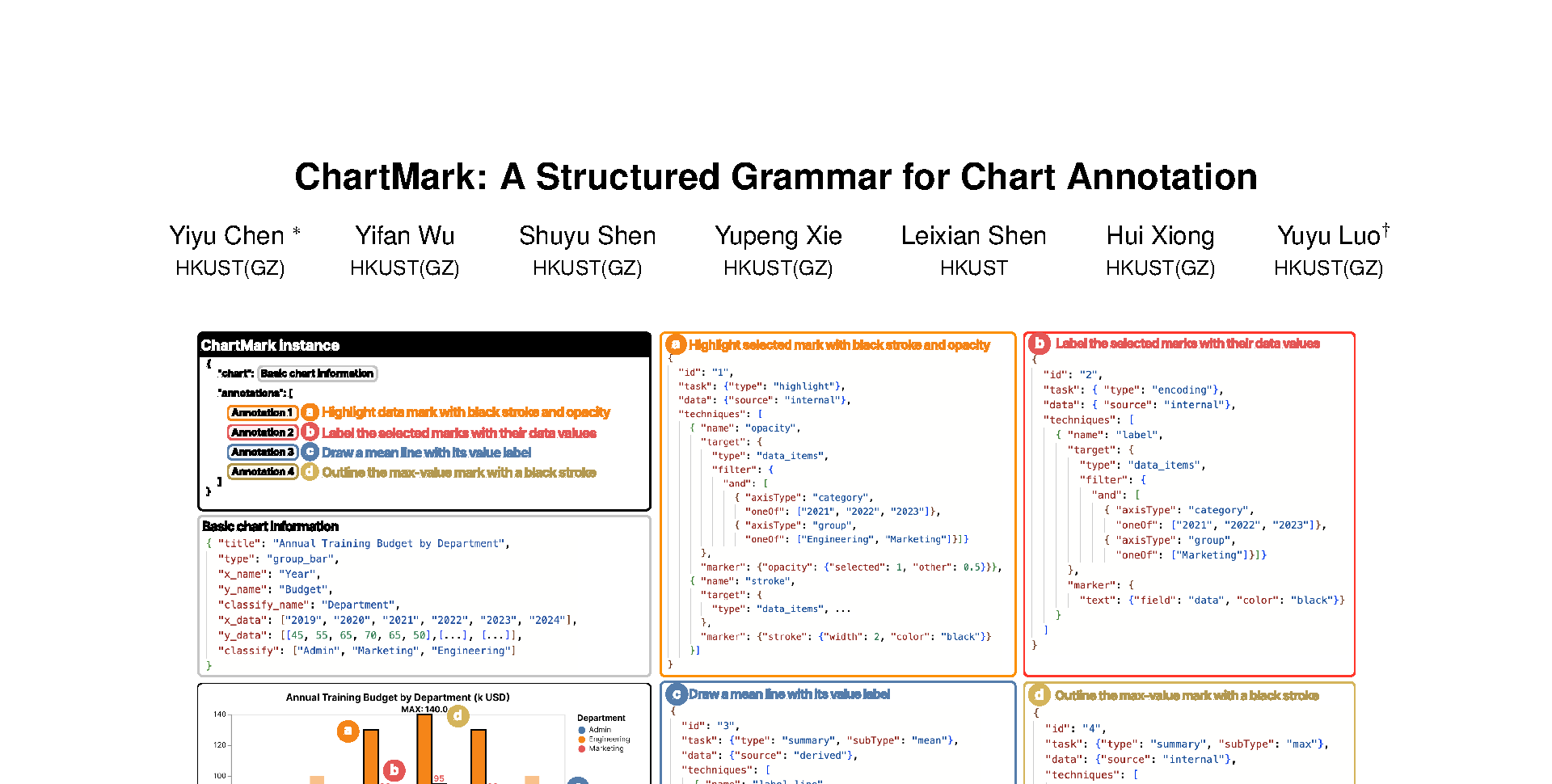Screen dimensions: 1552x784
Task: Select the Annotation 3 tag
Action: (263, 452)
